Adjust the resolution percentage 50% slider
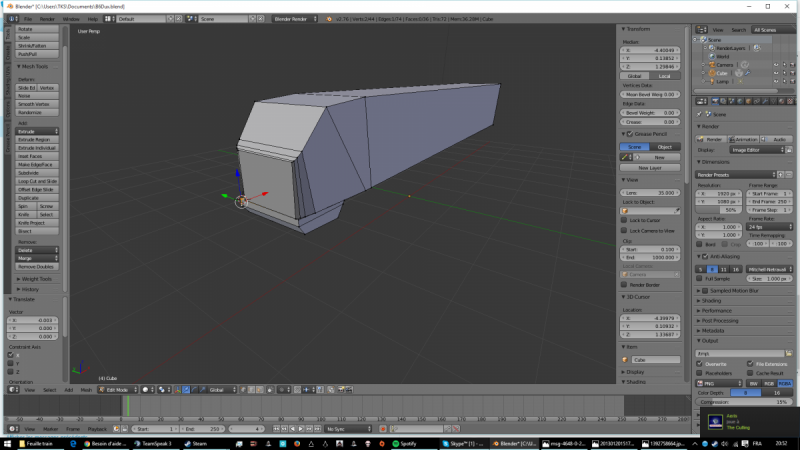Viewport: 800px width, 450px height. pos(719,210)
